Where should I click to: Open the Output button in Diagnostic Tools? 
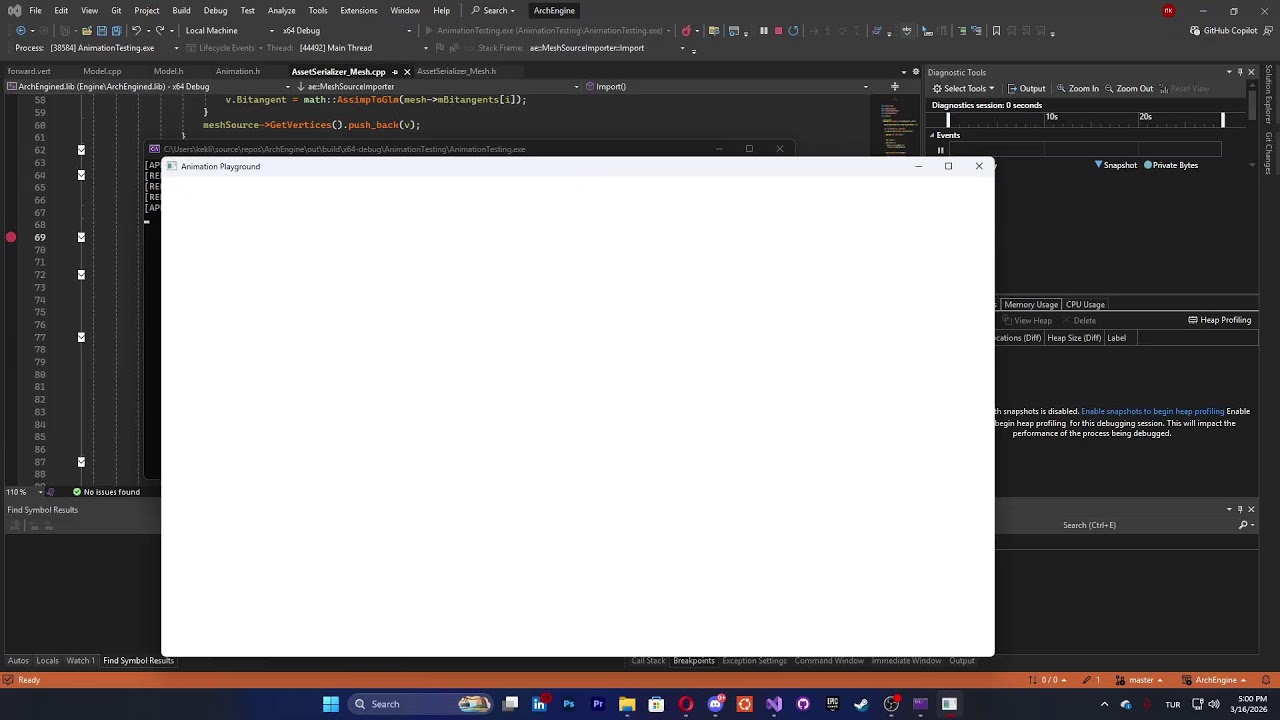click(x=1026, y=88)
